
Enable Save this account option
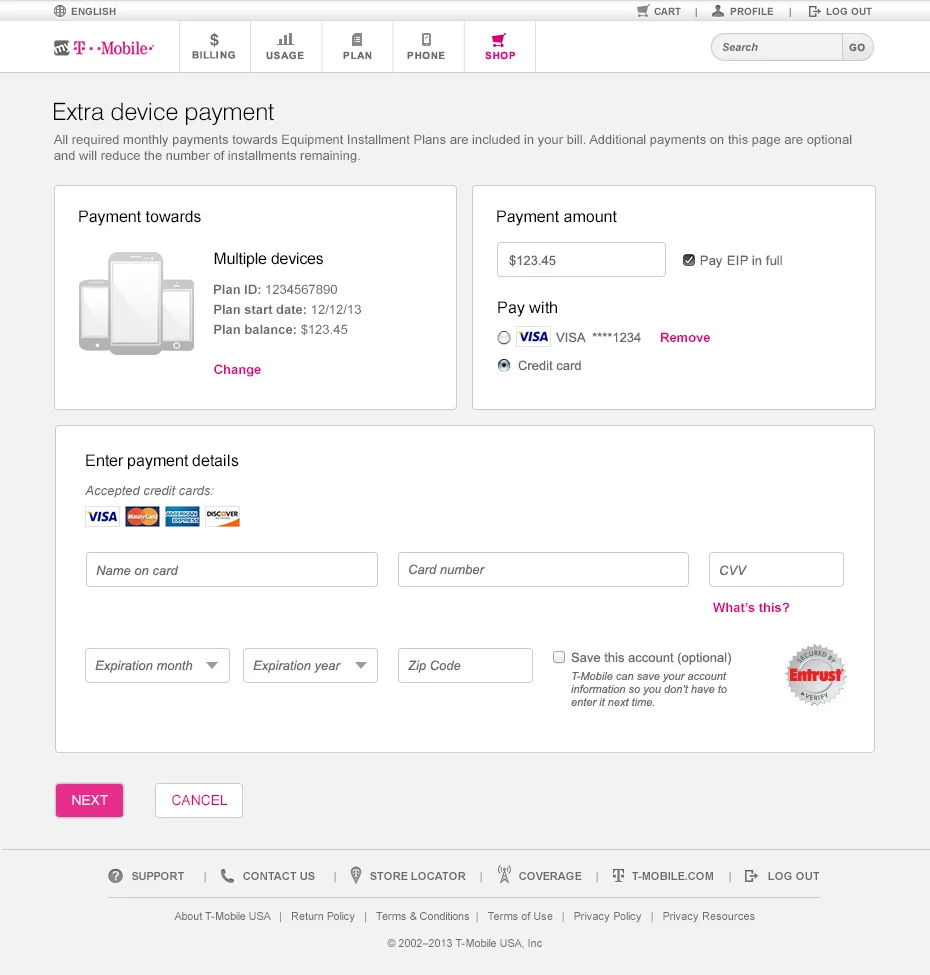[559, 657]
